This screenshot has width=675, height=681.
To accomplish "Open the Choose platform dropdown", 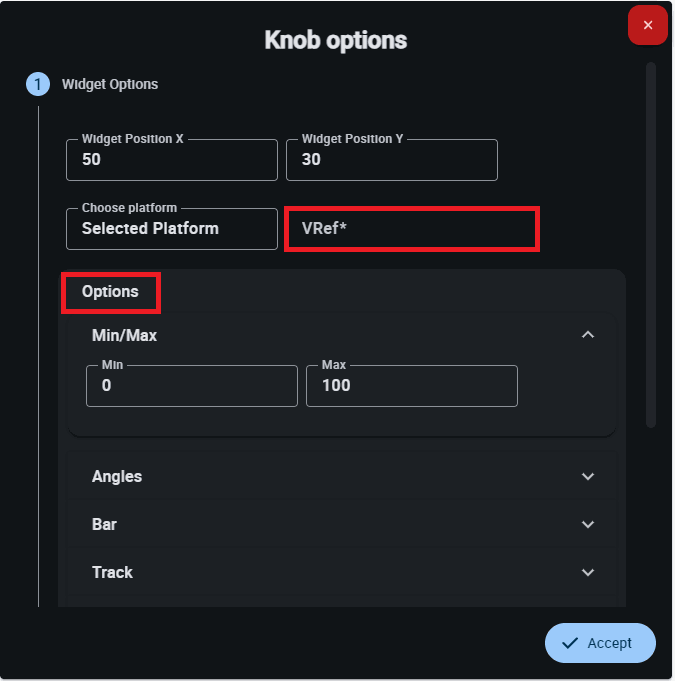I will point(171,229).
